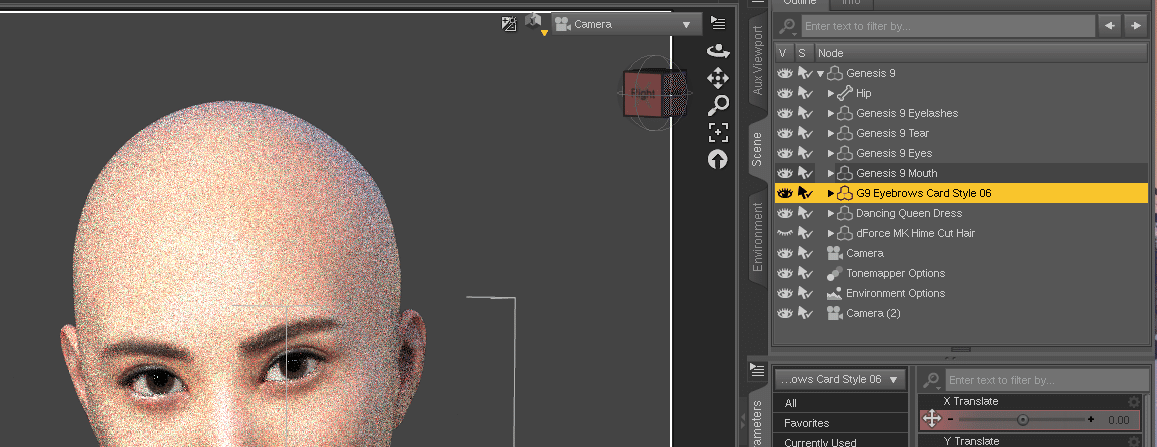Select the Camera node label below Hair

point(864,253)
